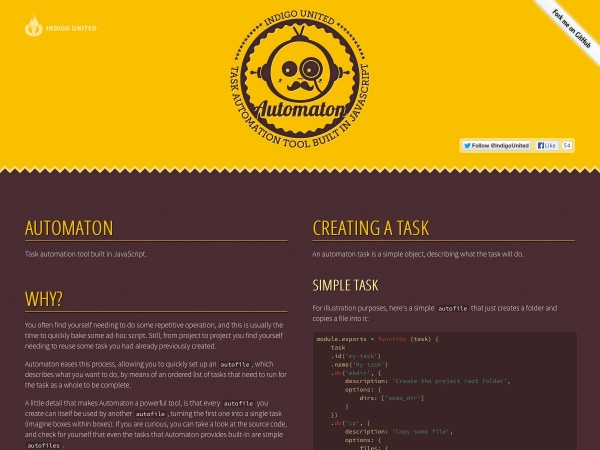
Task: Click the AUTOMATON section heading
Action: (x=69, y=228)
